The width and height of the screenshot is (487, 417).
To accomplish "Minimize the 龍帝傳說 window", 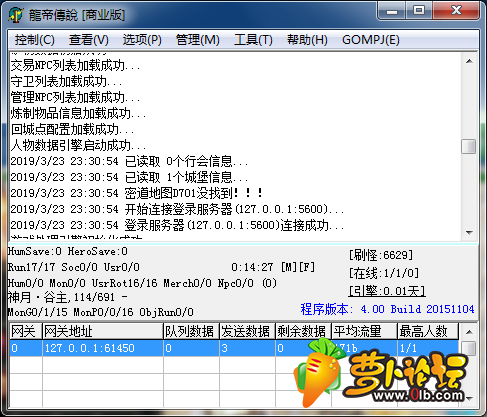I will point(392,11).
